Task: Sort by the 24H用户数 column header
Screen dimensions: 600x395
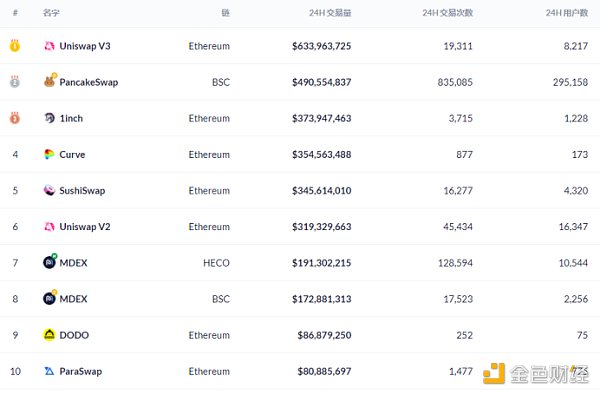Action: point(567,13)
